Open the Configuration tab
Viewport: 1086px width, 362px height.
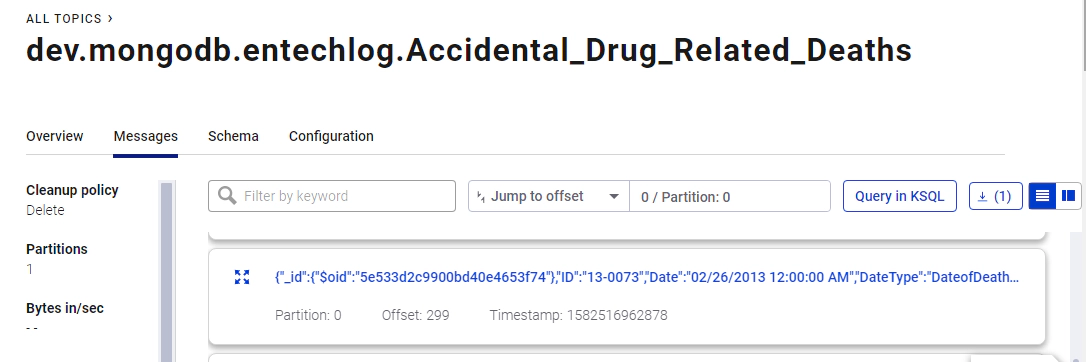coord(331,136)
